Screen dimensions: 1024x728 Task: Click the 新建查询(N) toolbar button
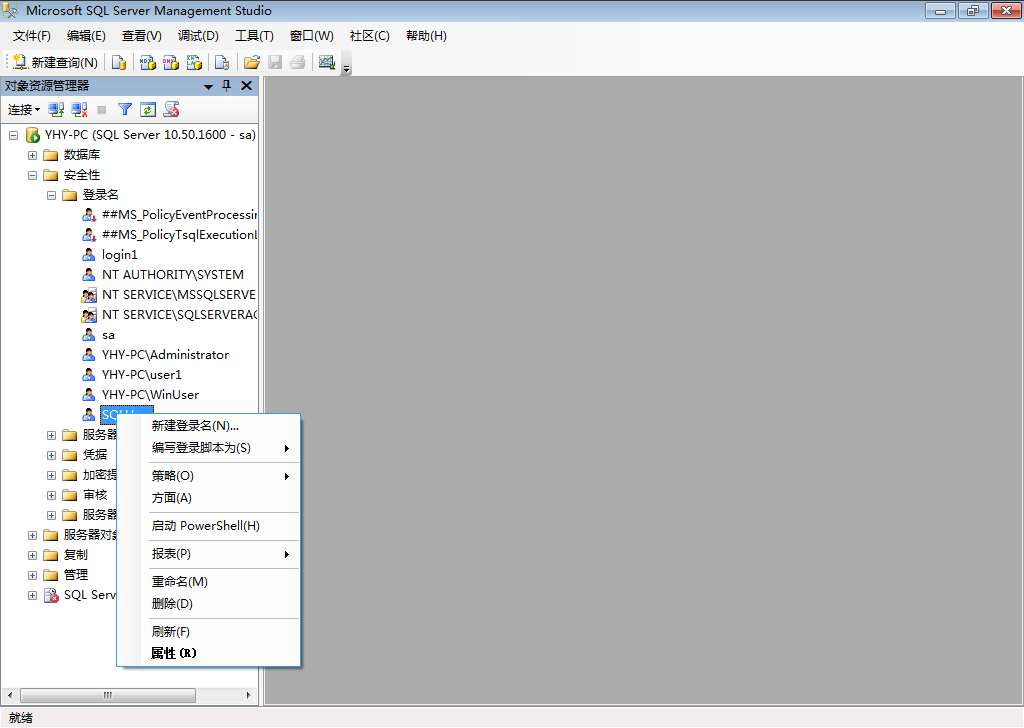coord(56,63)
